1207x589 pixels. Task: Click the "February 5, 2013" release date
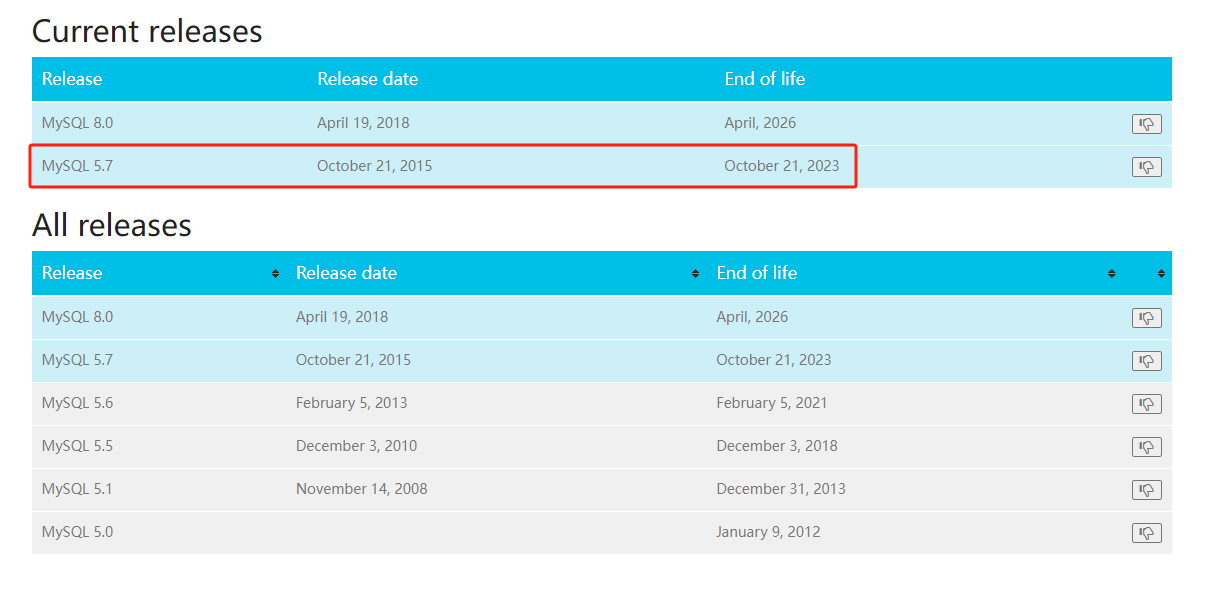[351, 403]
